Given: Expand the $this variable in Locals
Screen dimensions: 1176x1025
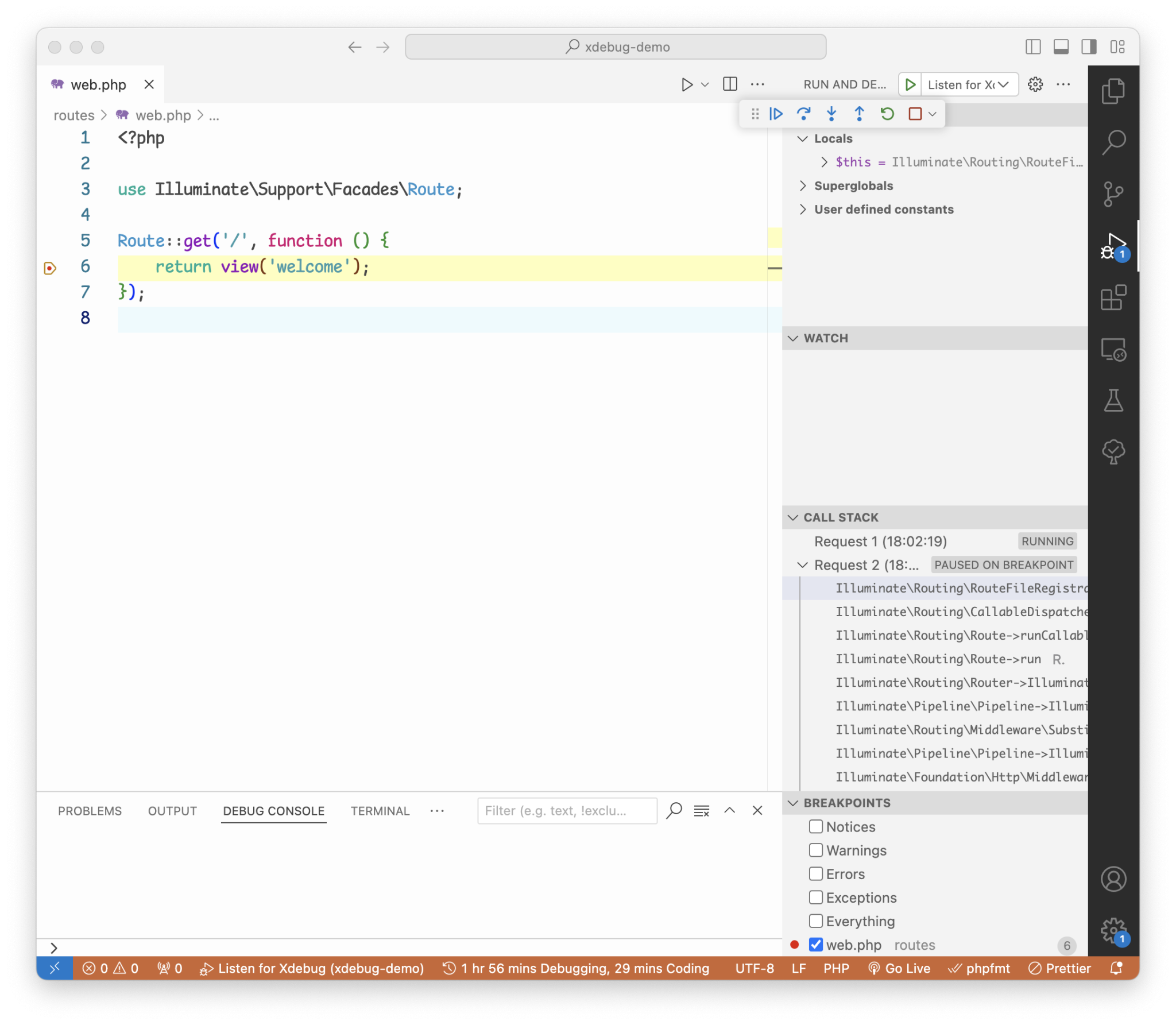Looking at the screenshot, I should coord(825,162).
